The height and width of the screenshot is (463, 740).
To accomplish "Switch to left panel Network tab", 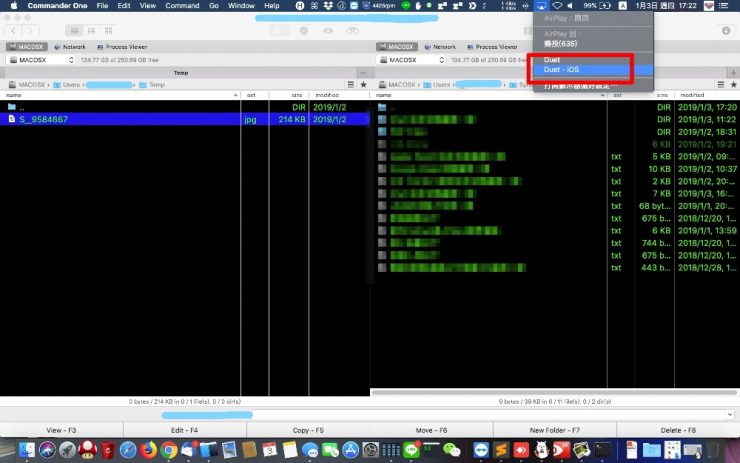I will coord(68,47).
